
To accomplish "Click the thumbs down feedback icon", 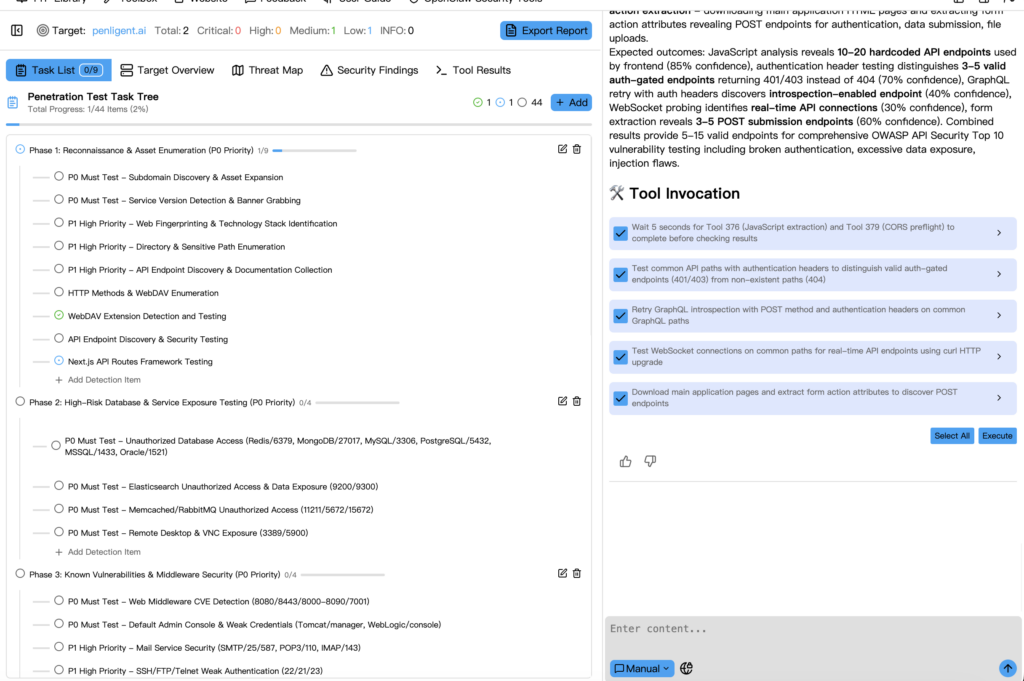I will [x=650, y=461].
